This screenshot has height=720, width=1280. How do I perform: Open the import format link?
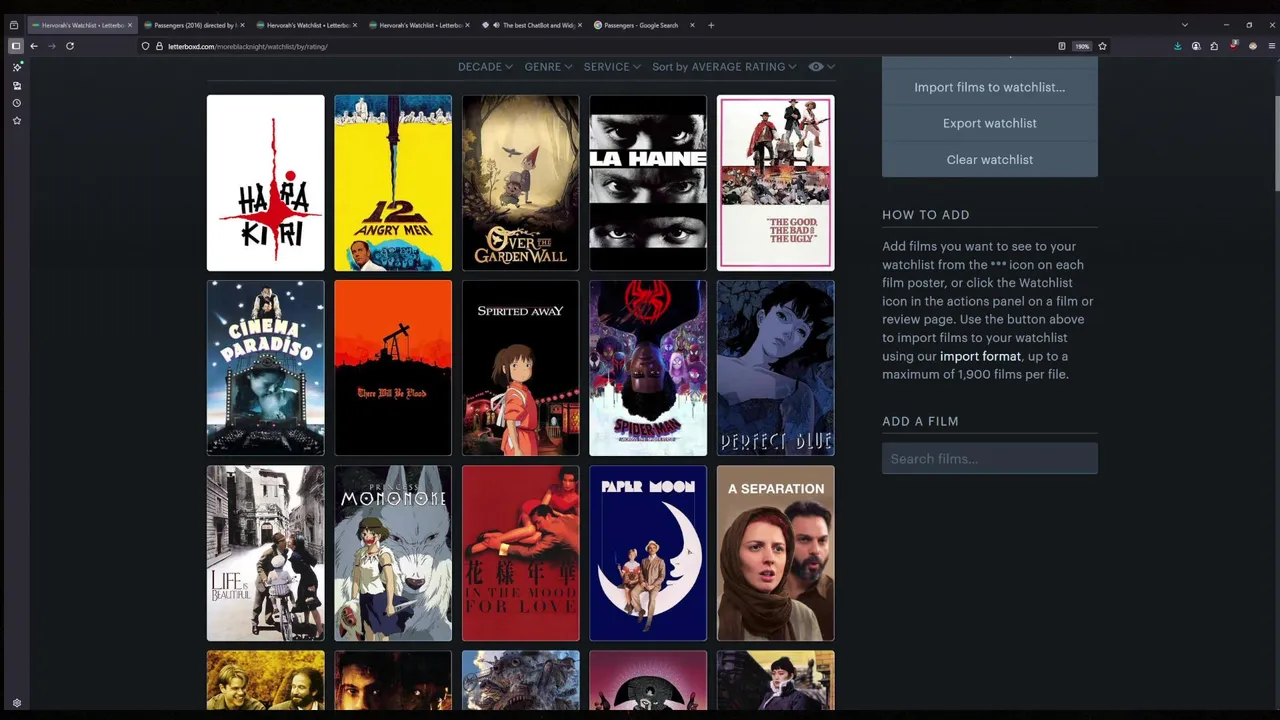(980, 356)
